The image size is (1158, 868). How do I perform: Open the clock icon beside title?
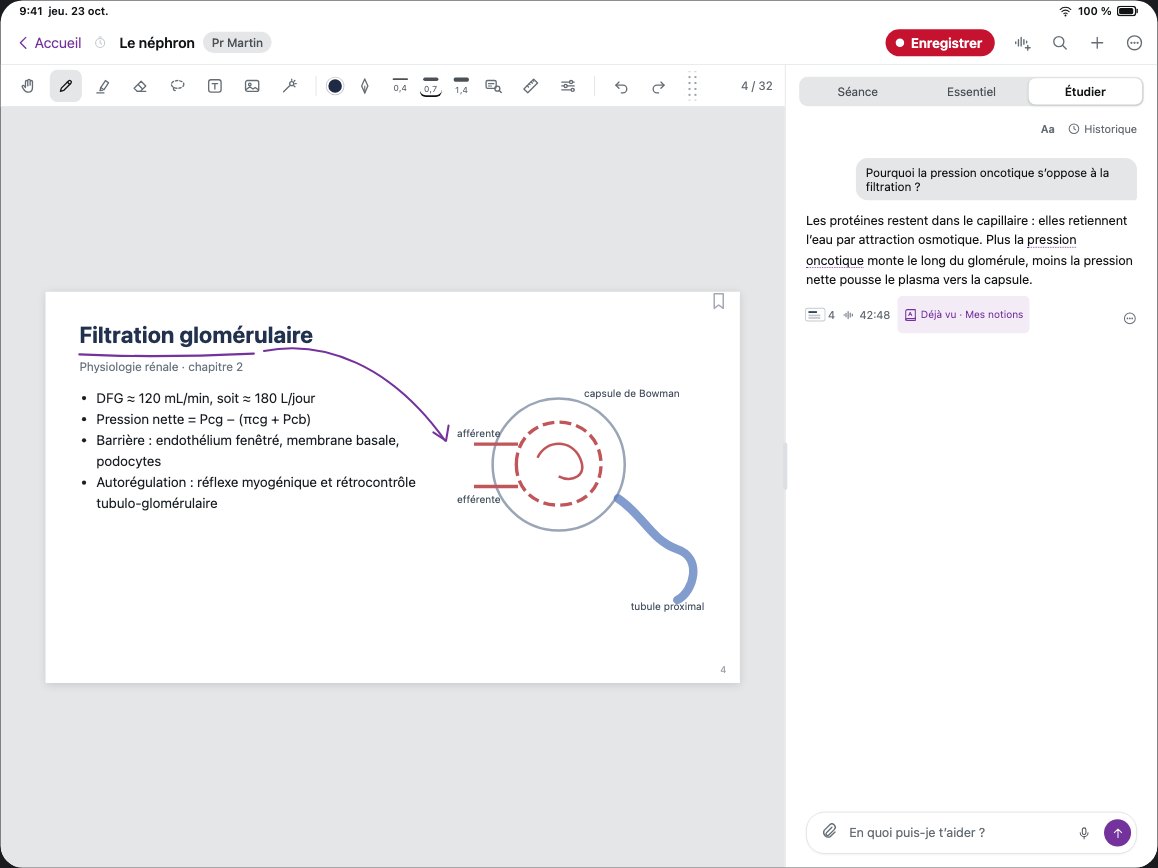click(100, 43)
